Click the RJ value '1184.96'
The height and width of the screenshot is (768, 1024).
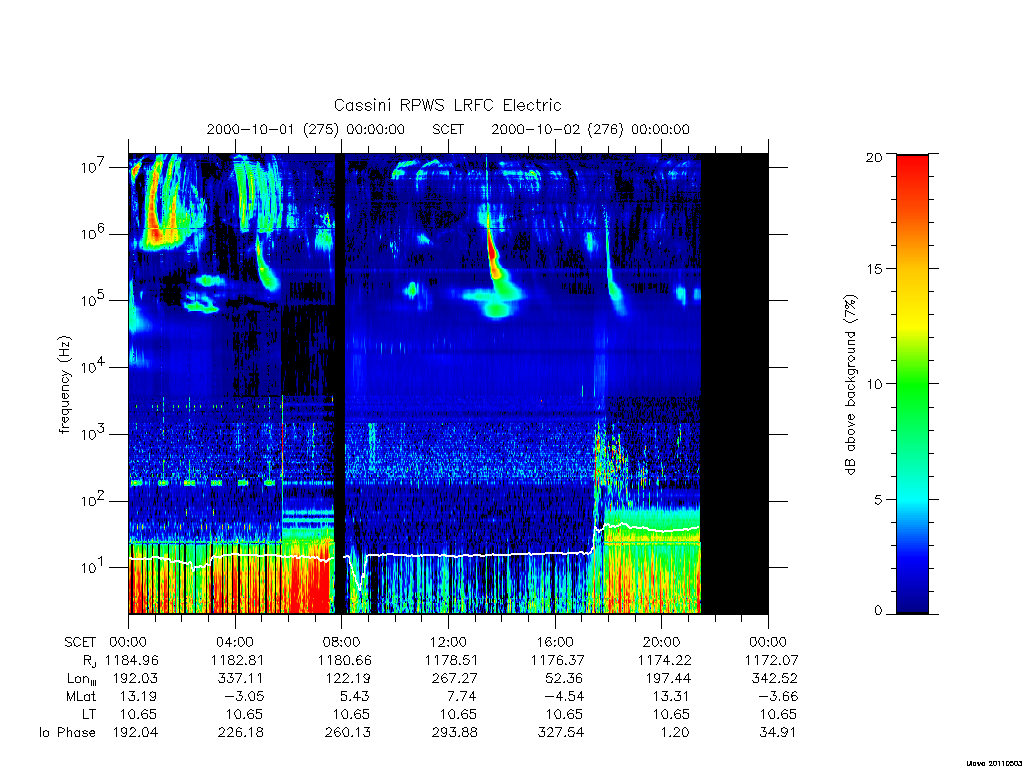pyautogui.click(x=131, y=660)
